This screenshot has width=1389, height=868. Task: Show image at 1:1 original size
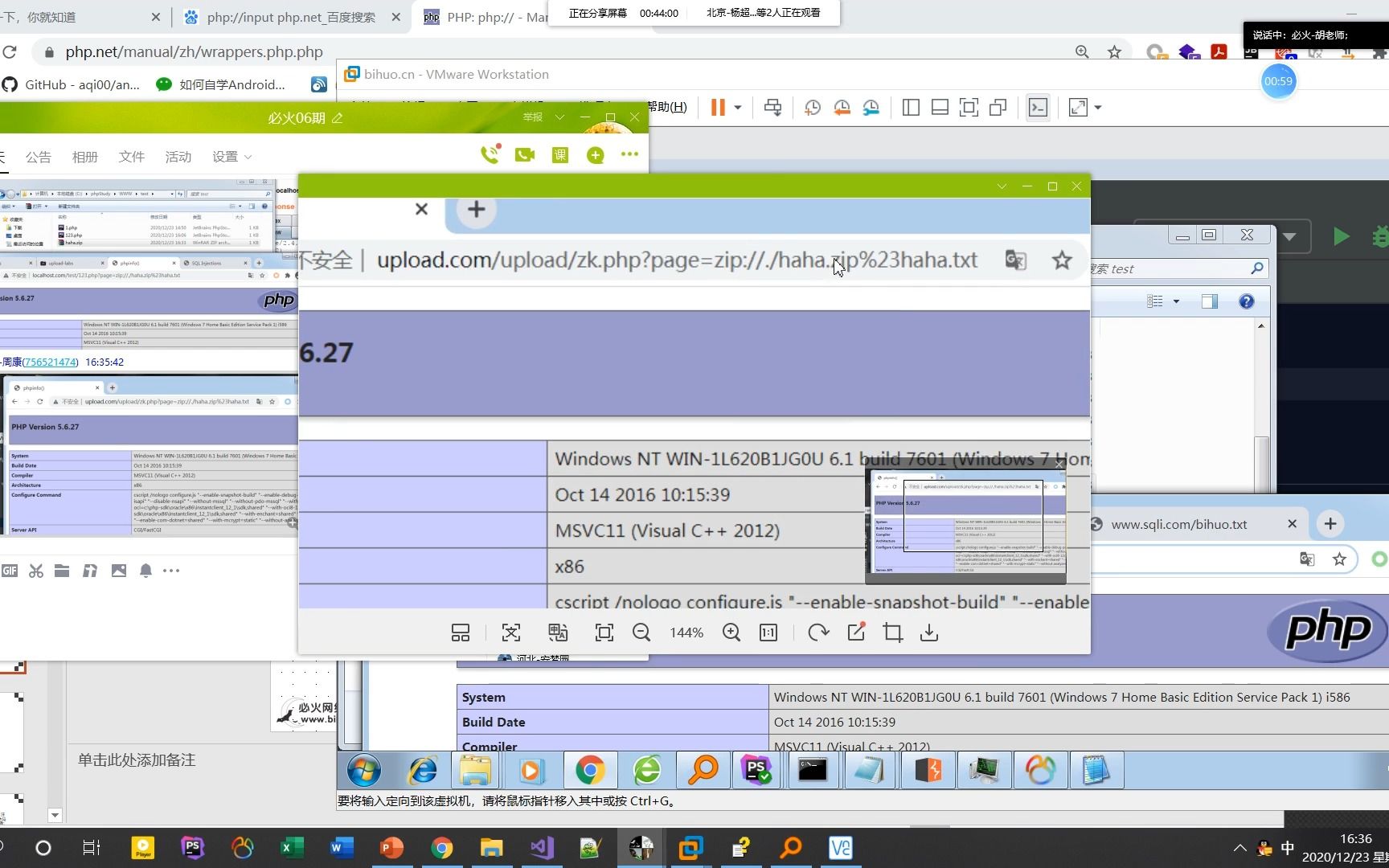768,633
